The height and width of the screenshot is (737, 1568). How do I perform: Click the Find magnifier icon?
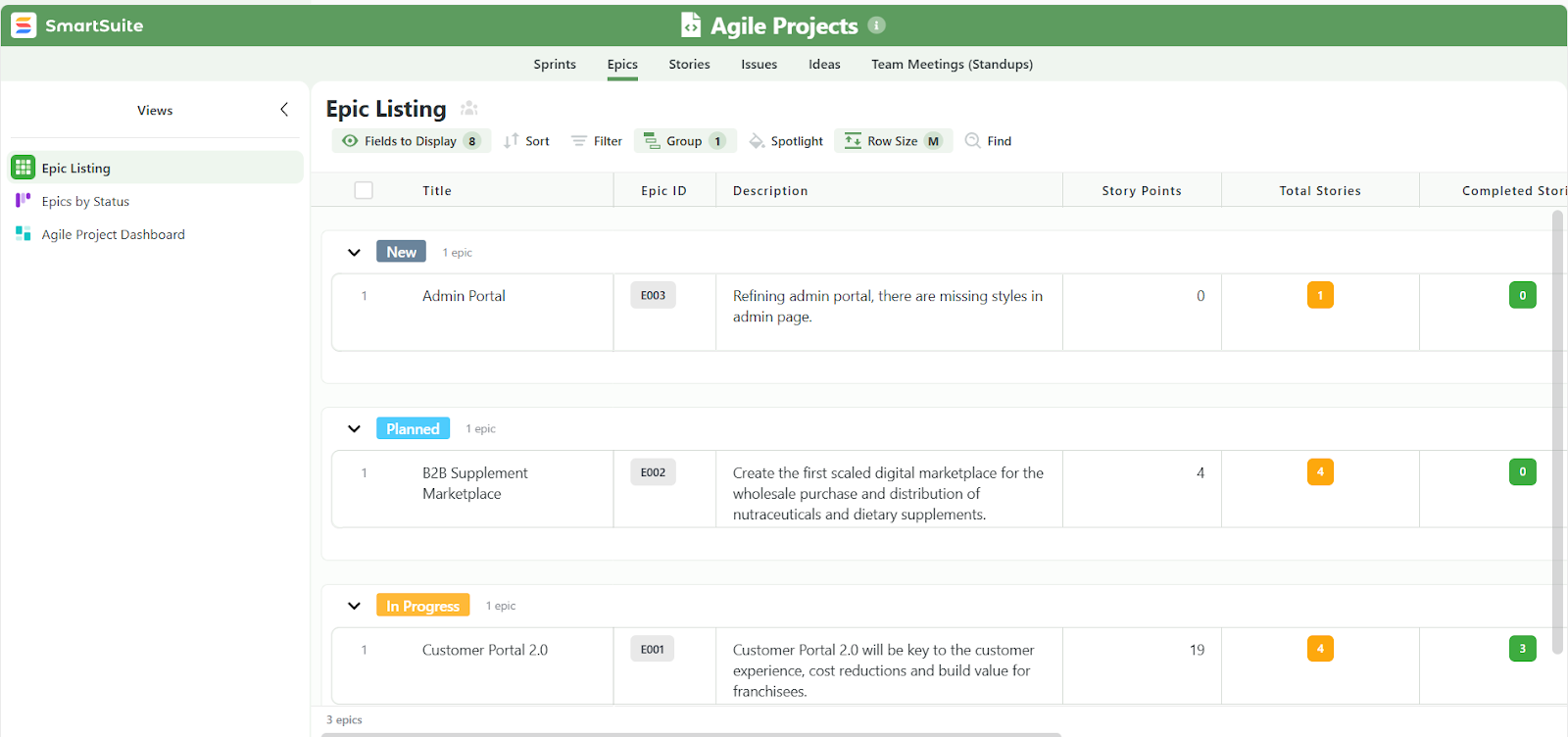tap(972, 141)
